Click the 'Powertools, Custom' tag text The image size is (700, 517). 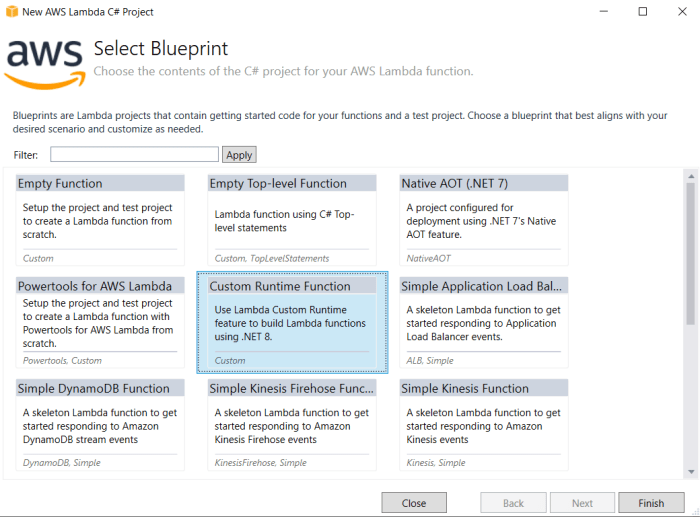click(x=62, y=360)
